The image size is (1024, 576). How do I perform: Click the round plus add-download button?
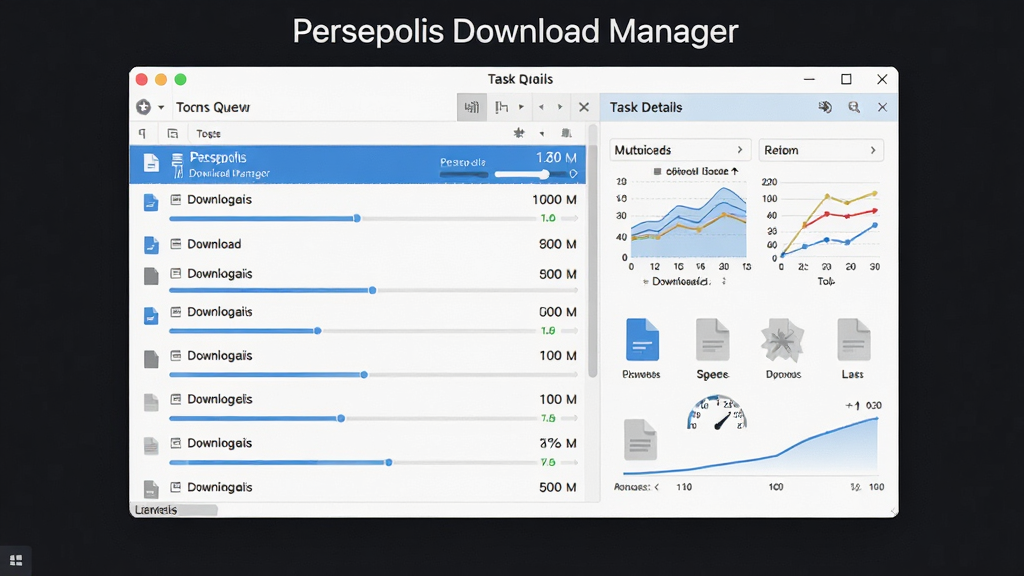click(x=144, y=107)
